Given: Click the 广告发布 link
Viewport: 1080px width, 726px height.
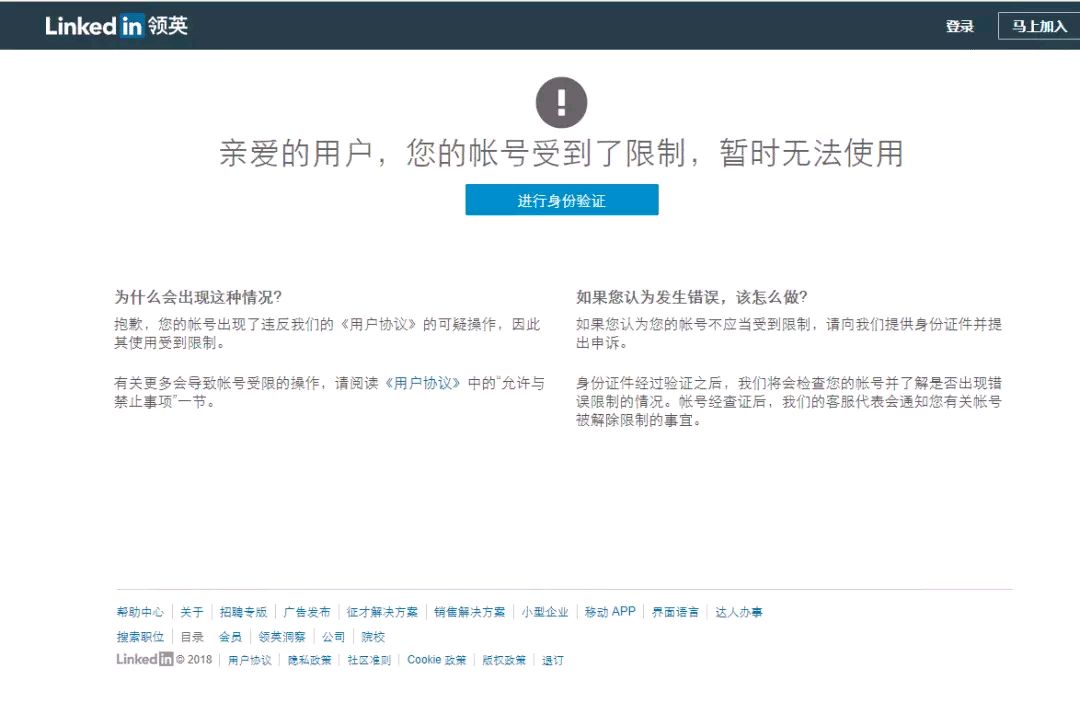Looking at the screenshot, I should tap(306, 611).
